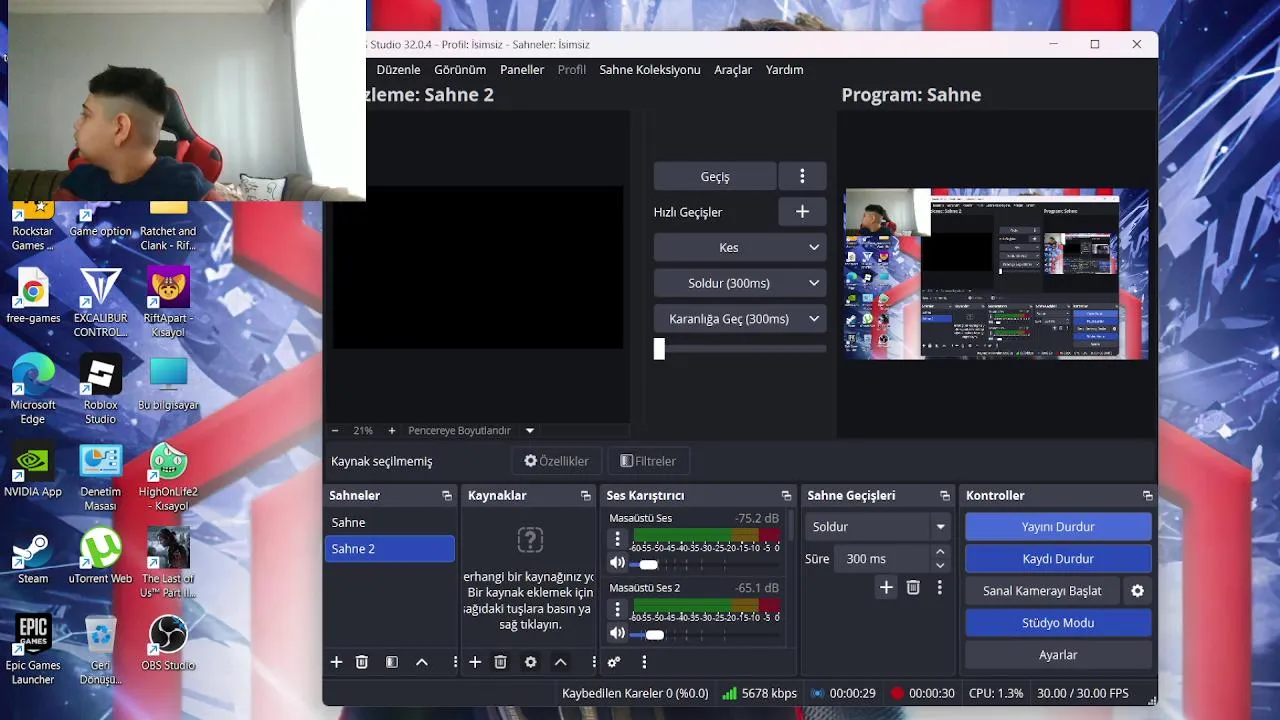This screenshot has height=720, width=1280.
Task: Open Sahne Geçişleri transition properties menu
Action: click(x=939, y=588)
